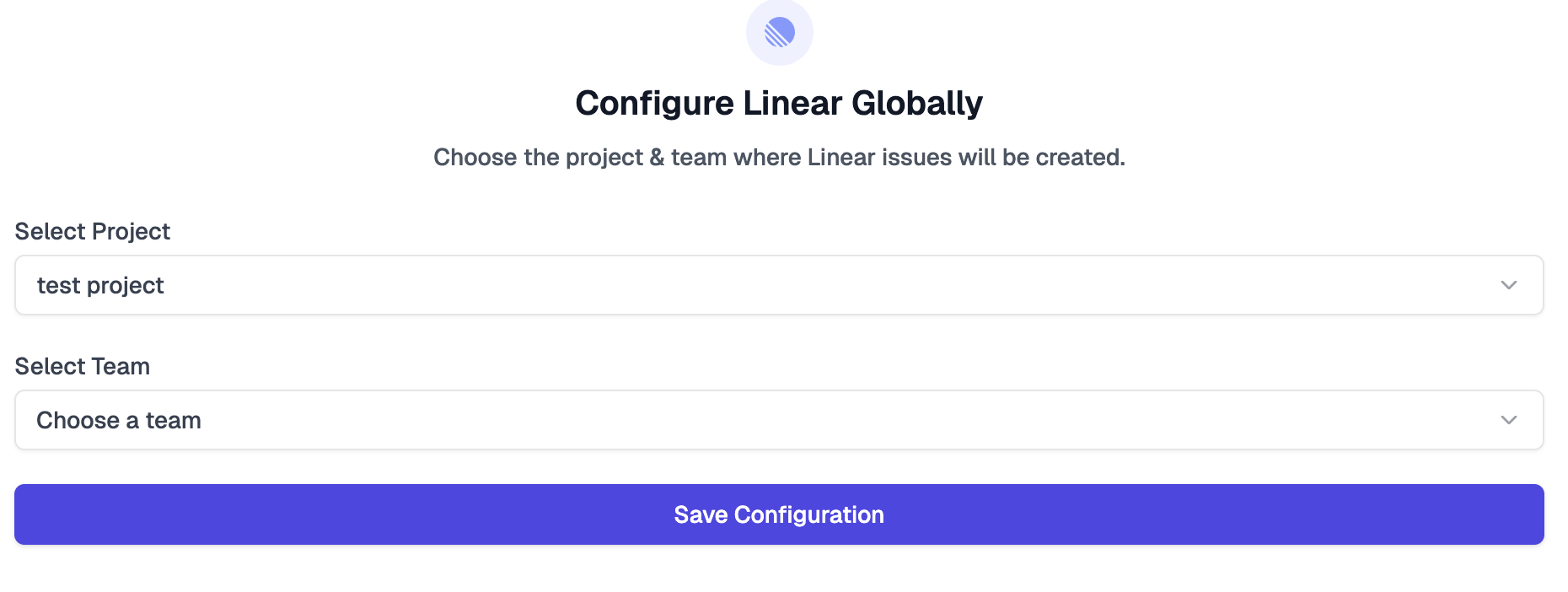Click the striped globe icon above heading

pyautogui.click(x=778, y=32)
